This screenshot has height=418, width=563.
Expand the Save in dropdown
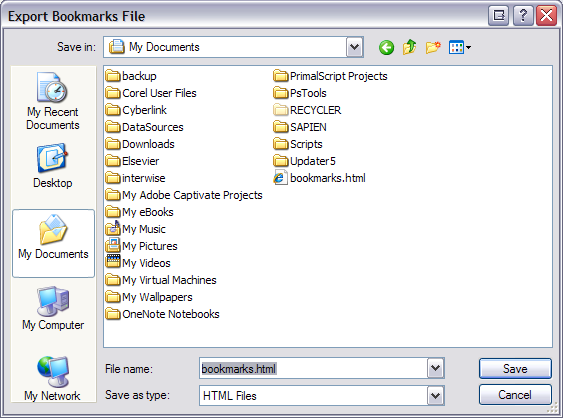click(x=354, y=47)
